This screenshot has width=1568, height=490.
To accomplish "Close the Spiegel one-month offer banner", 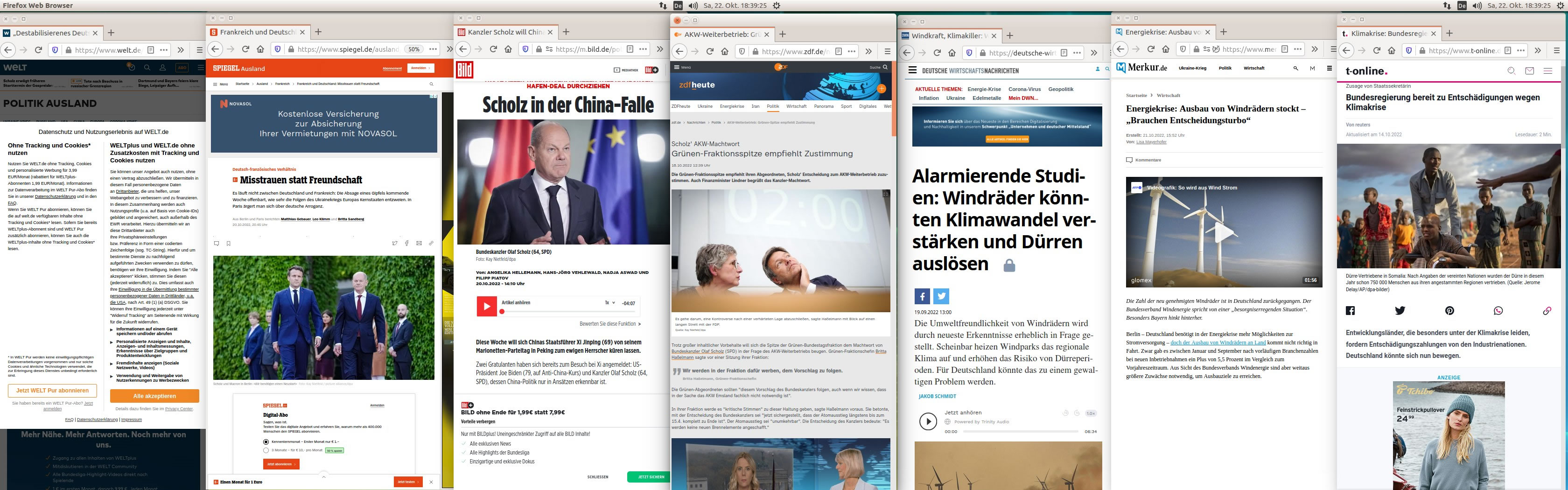I will 431,482.
